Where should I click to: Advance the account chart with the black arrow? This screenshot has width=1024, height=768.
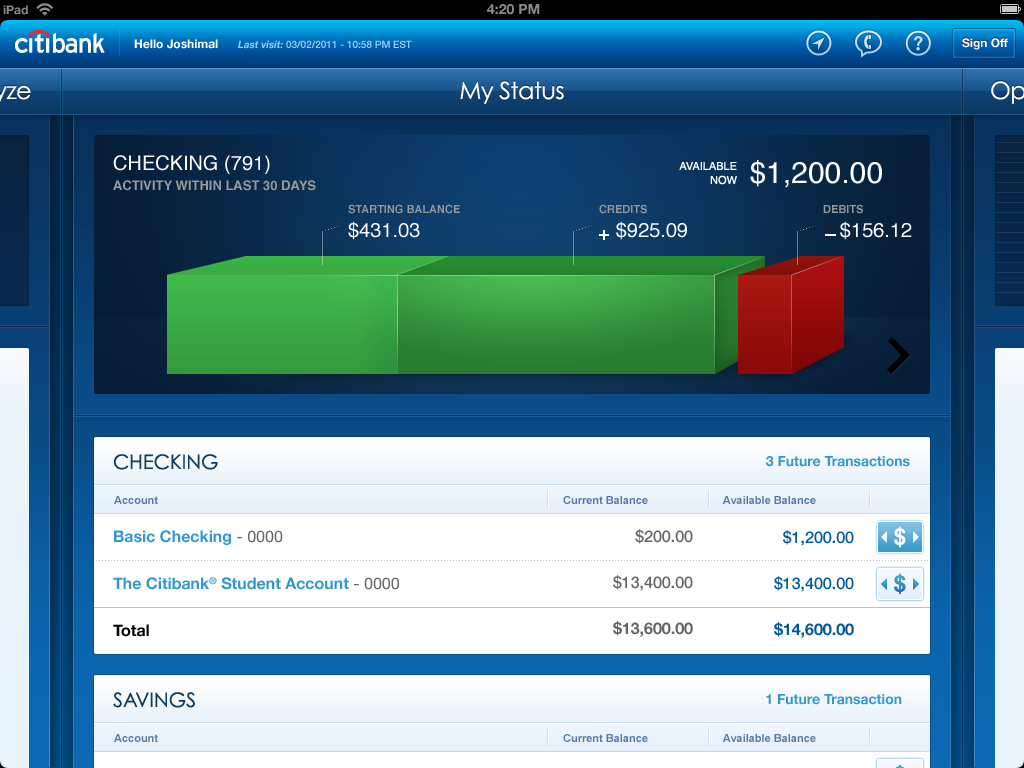[x=897, y=355]
